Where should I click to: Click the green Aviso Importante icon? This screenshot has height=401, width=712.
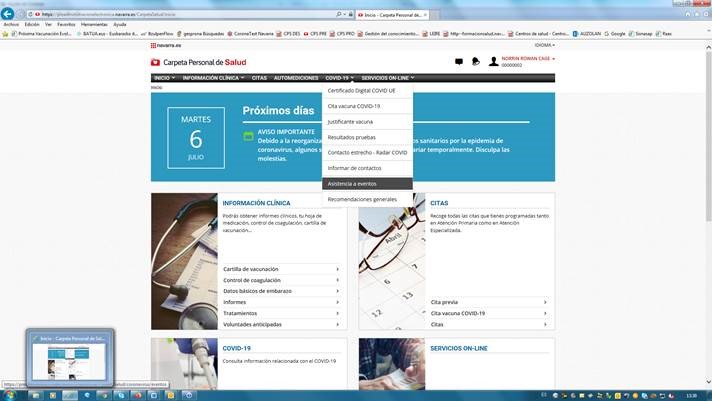249,136
